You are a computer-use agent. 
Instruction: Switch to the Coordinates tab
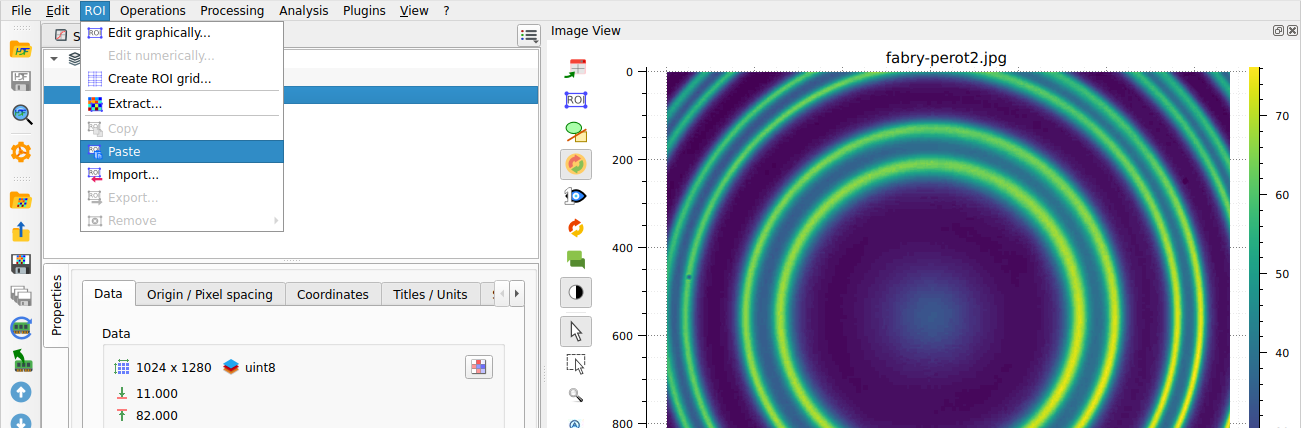[333, 294]
